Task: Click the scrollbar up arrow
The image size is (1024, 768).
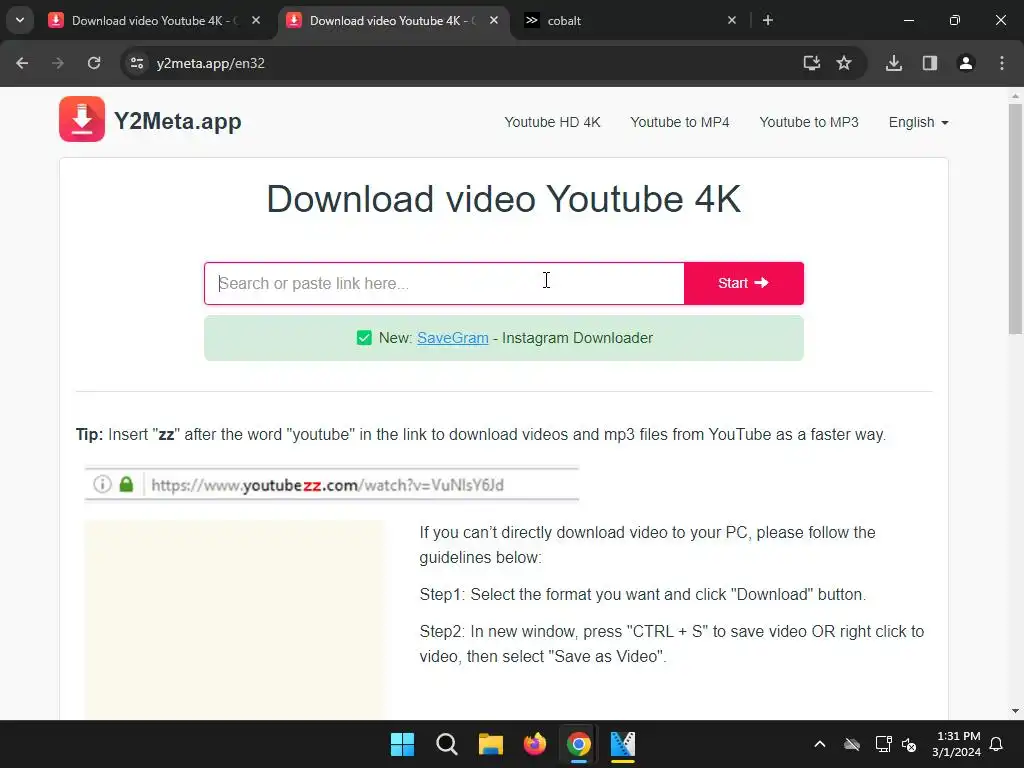Action: coord(1015,96)
